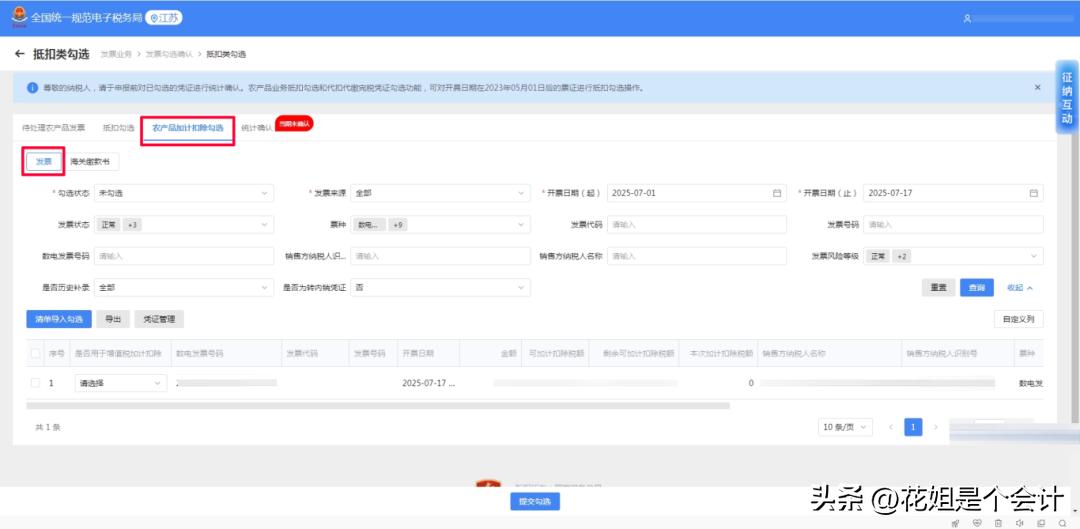
Task: Expand the 发票状态 multi-select
Action: (x=183, y=225)
